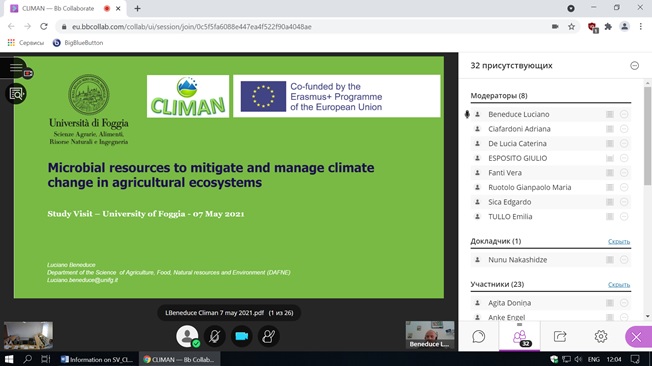This screenshot has width=652, height=366.
Task: Open attendee controls for Ruotolo Gianpaolo Maria
Action: pyautogui.click(x=624, y=188)
